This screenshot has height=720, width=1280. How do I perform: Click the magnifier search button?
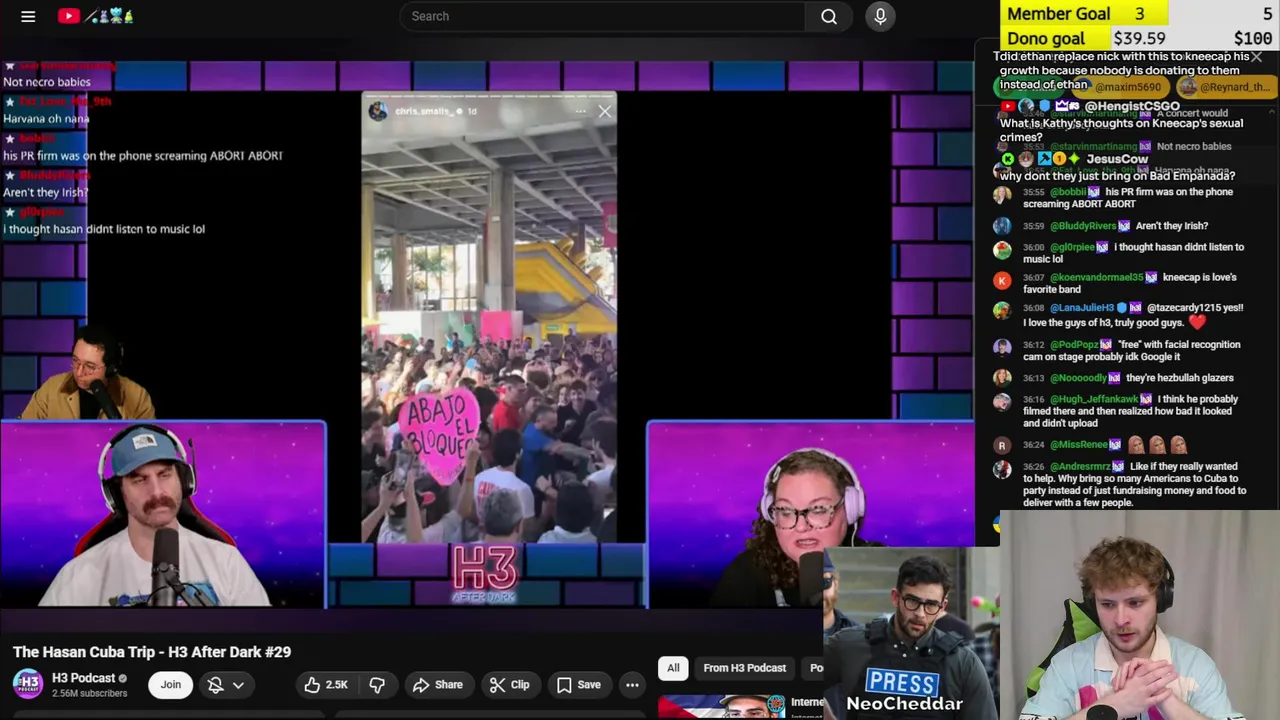[829, 16]
